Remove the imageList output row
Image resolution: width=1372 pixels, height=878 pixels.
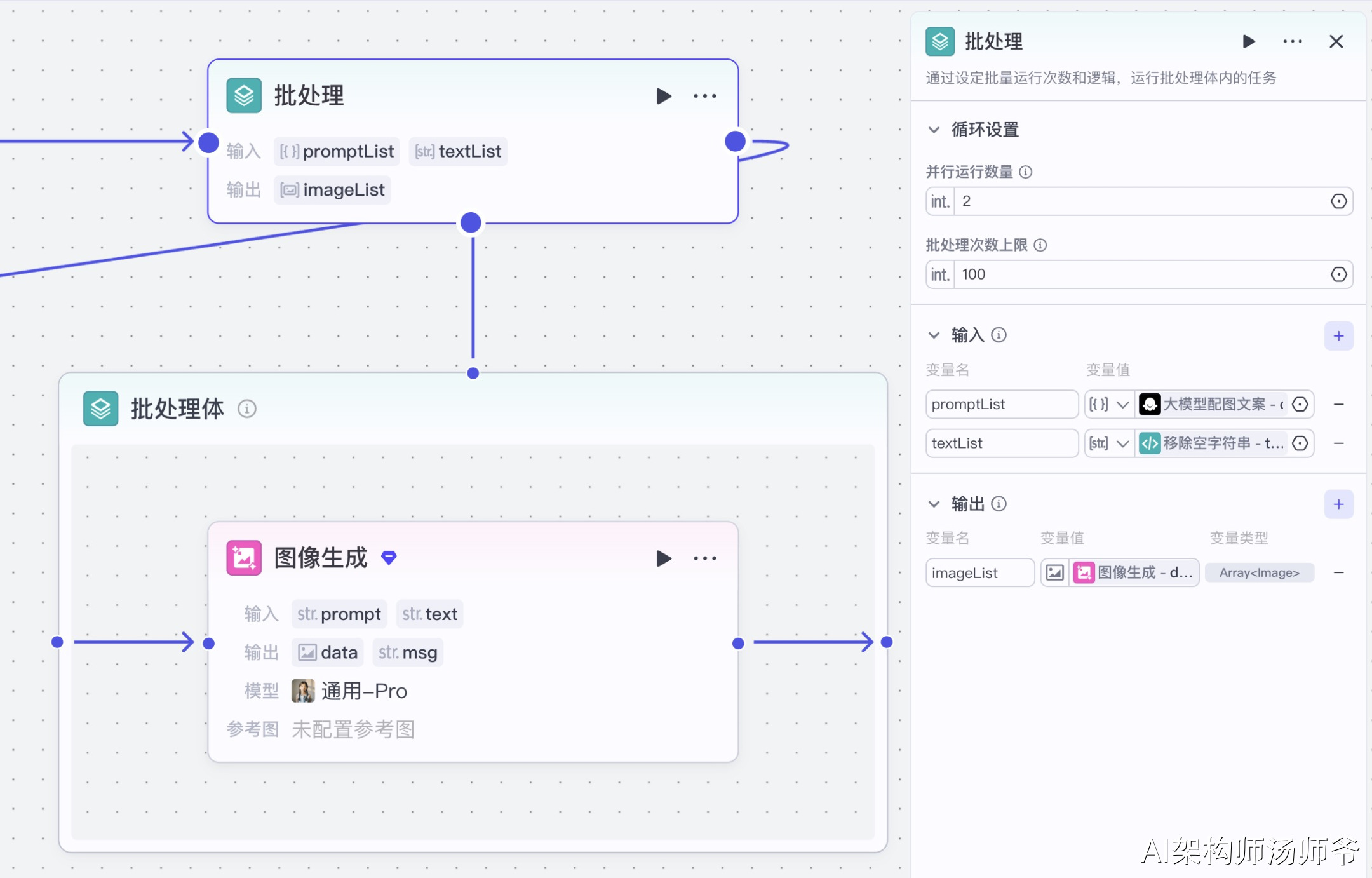click(x=1338, y=572)
